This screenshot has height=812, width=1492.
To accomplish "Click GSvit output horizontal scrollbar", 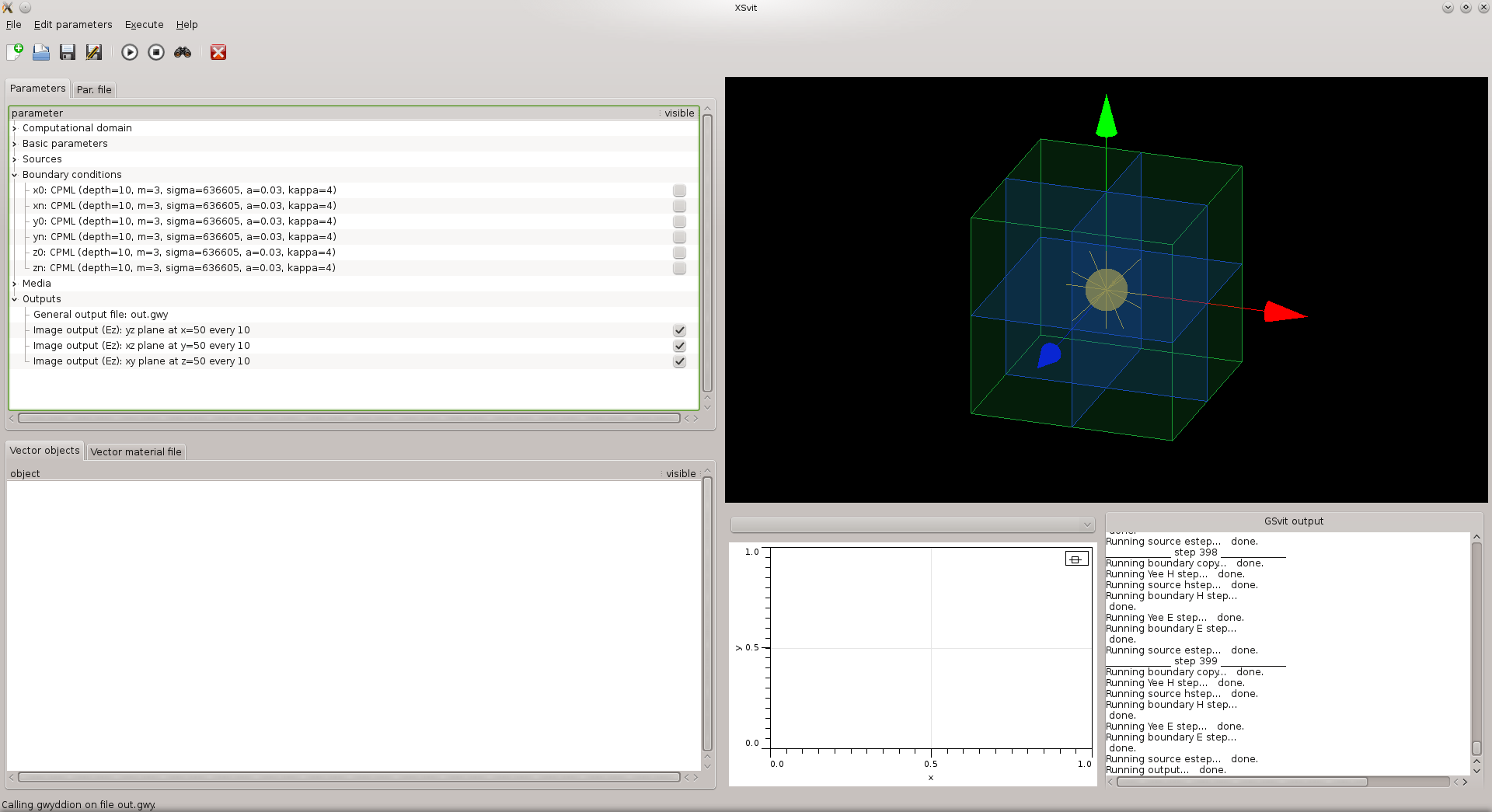I will 1241,782.
